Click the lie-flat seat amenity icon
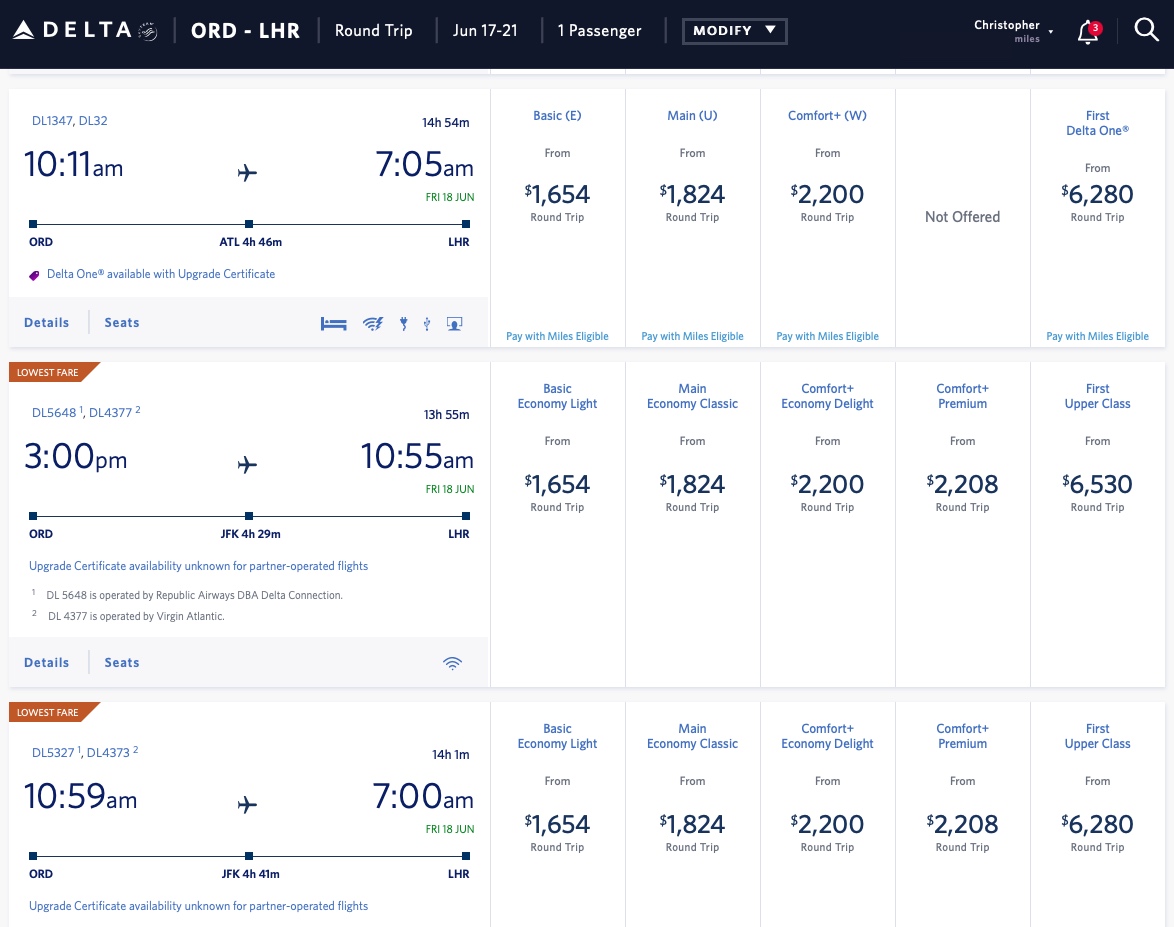Screen dimensions: 1174x927 pyautogui.click(x=334, y=323)
